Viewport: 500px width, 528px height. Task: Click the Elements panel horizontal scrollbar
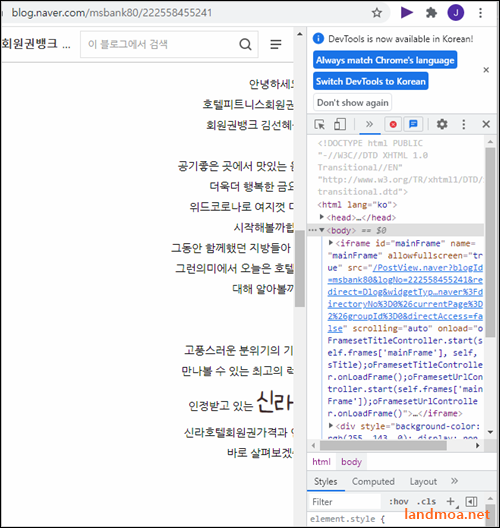point(383,445)
